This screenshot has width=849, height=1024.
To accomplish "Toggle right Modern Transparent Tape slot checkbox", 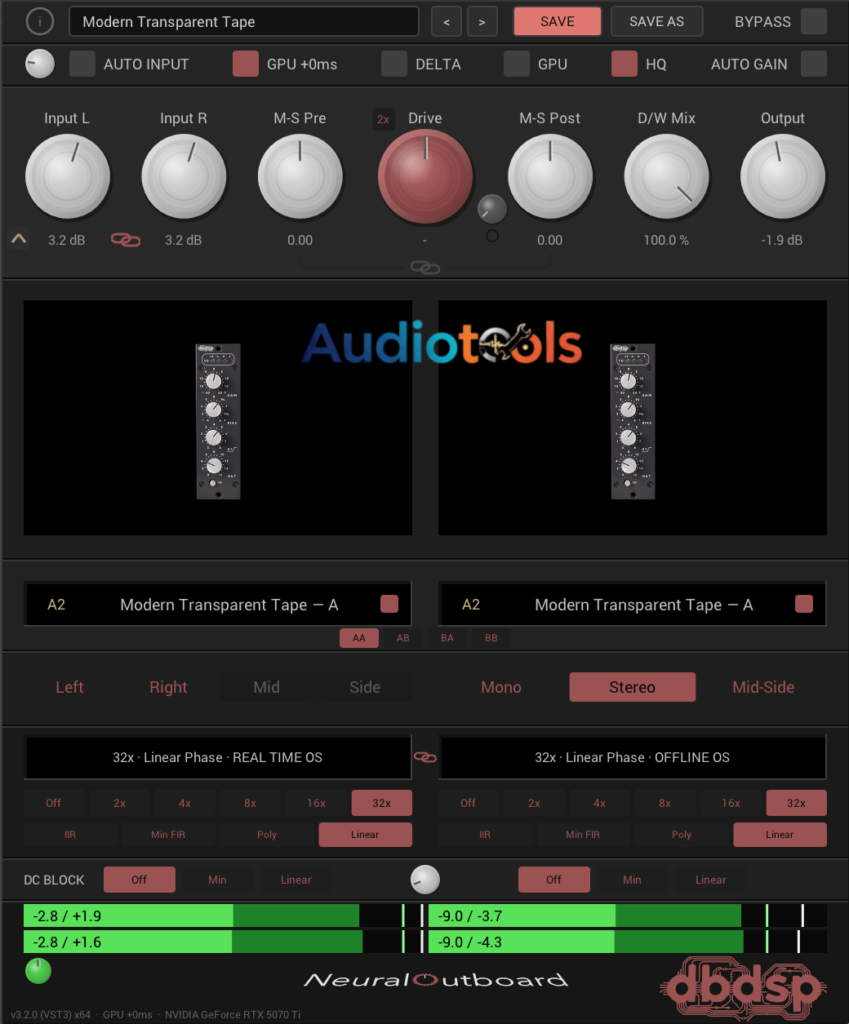I will click(804, 603).
